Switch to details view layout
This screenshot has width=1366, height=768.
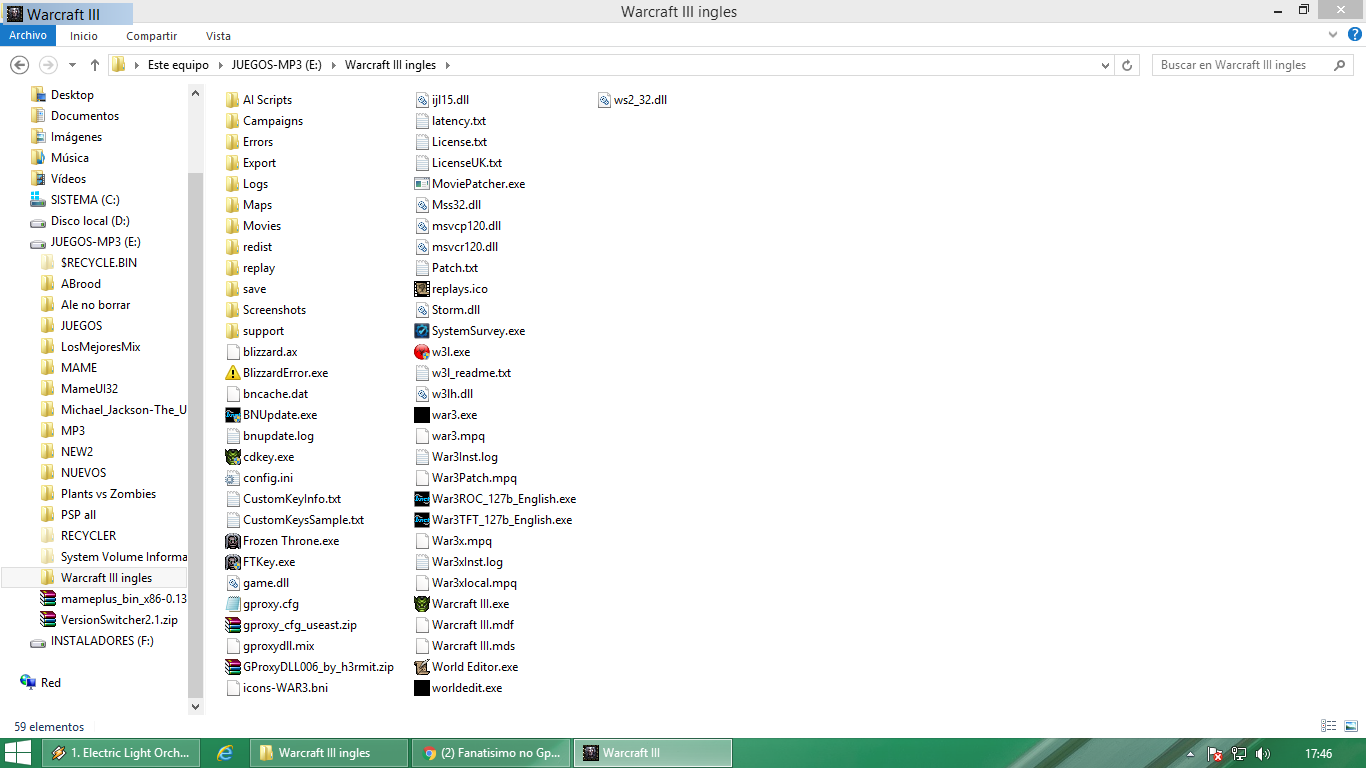pyautogui.click(x=1329, y=726)
